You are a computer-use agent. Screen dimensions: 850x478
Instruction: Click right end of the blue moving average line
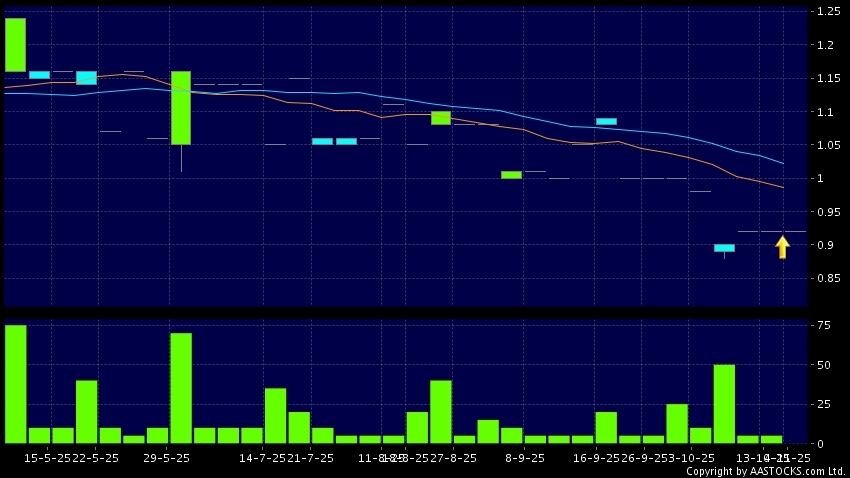pyautogui.click(x=783, y=163)
